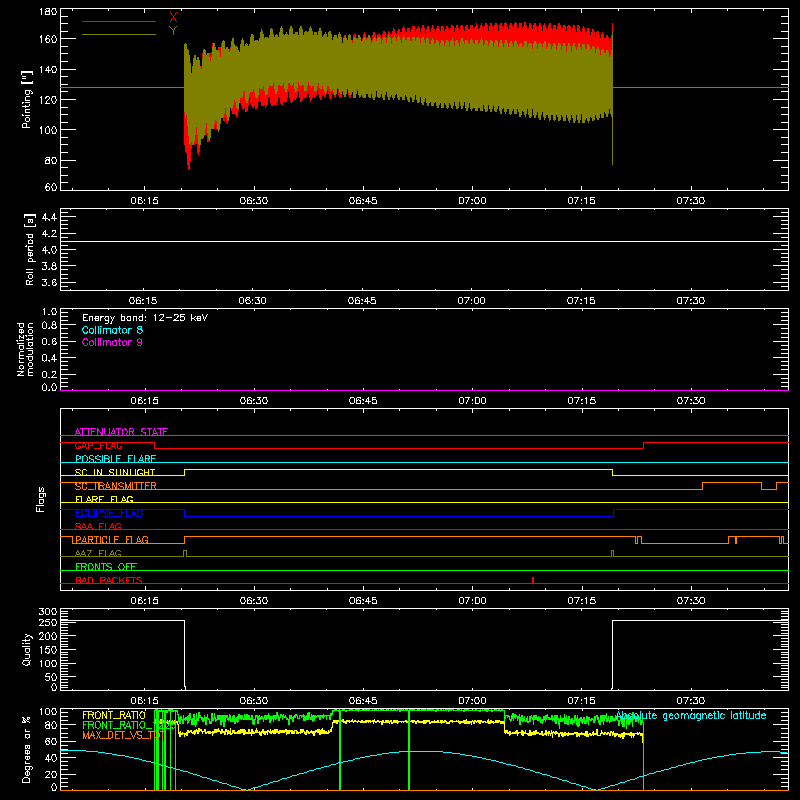
Task: Click the Roll period axis title
Action: [30, 249]
